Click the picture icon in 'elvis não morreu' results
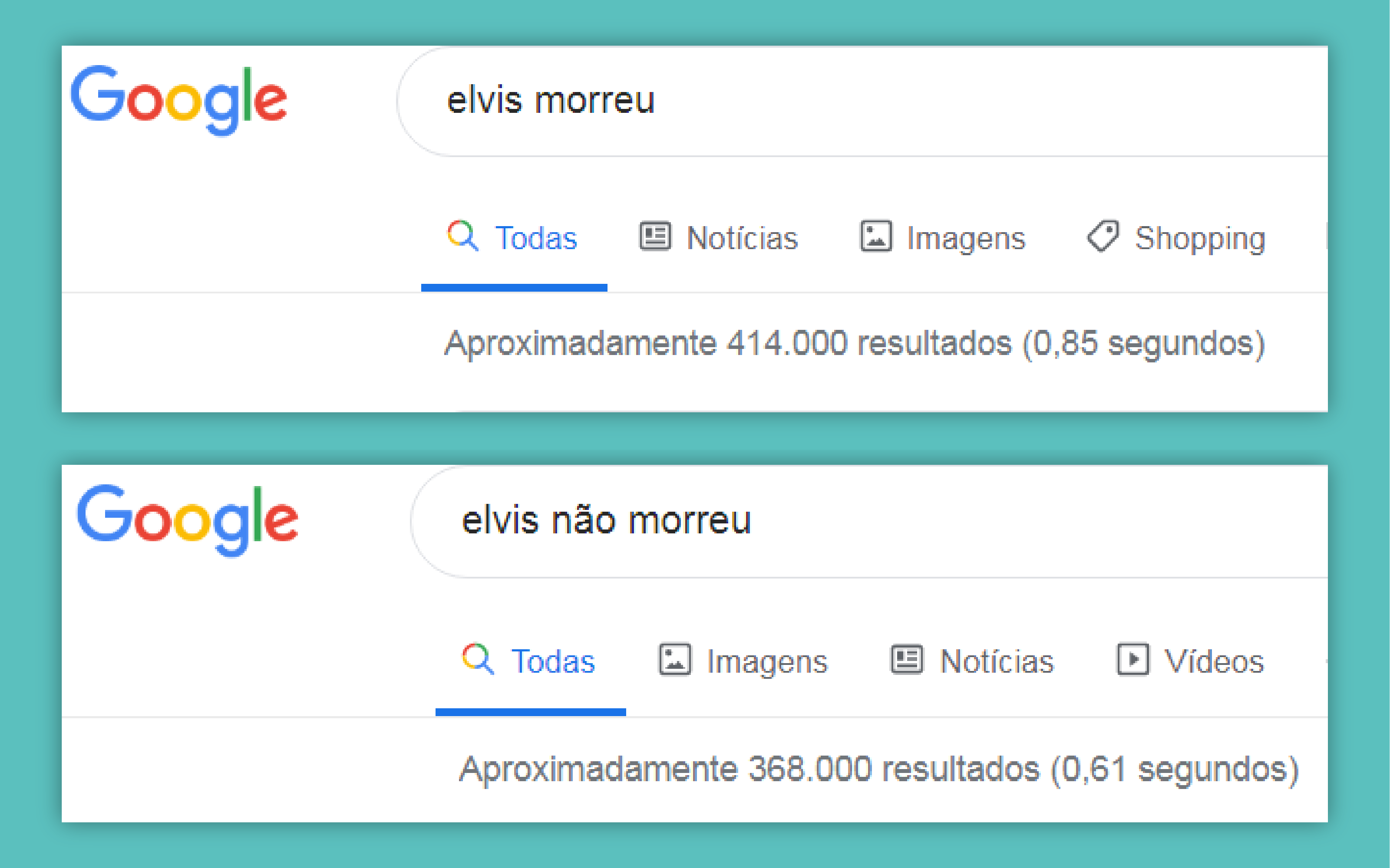Viewport: 1390px width, 868px height. click(x=674, y=659)
